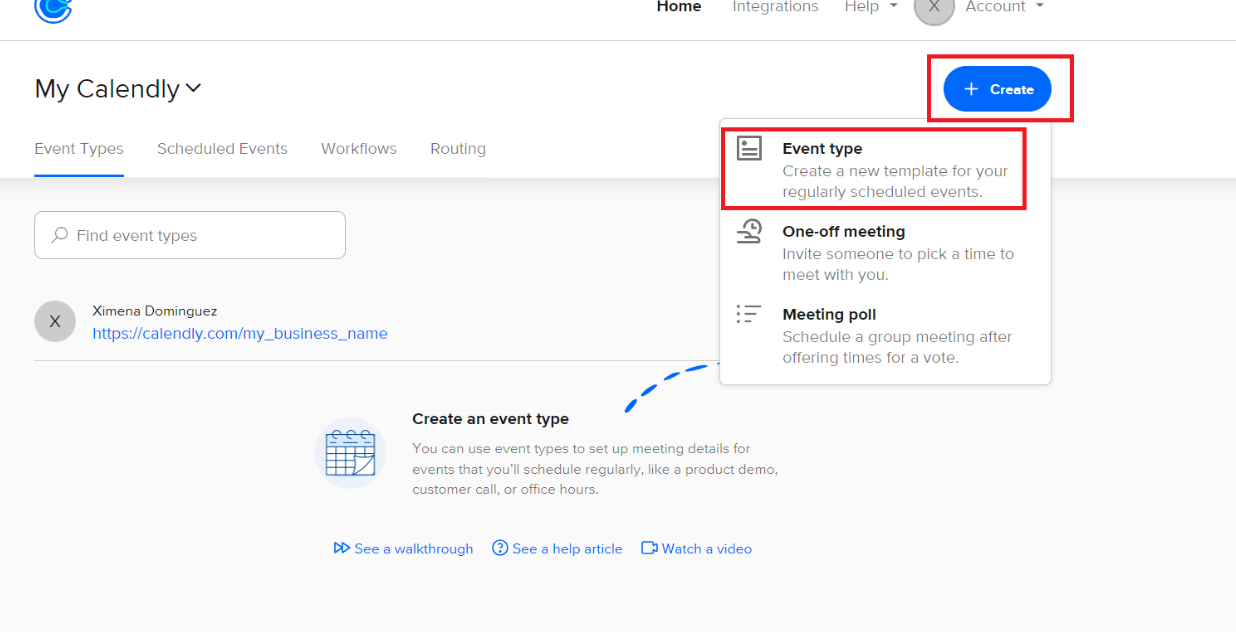The image size is (1236, 632).
Task: Click the account avatar circle in header
Action: (x=934, y=8)
